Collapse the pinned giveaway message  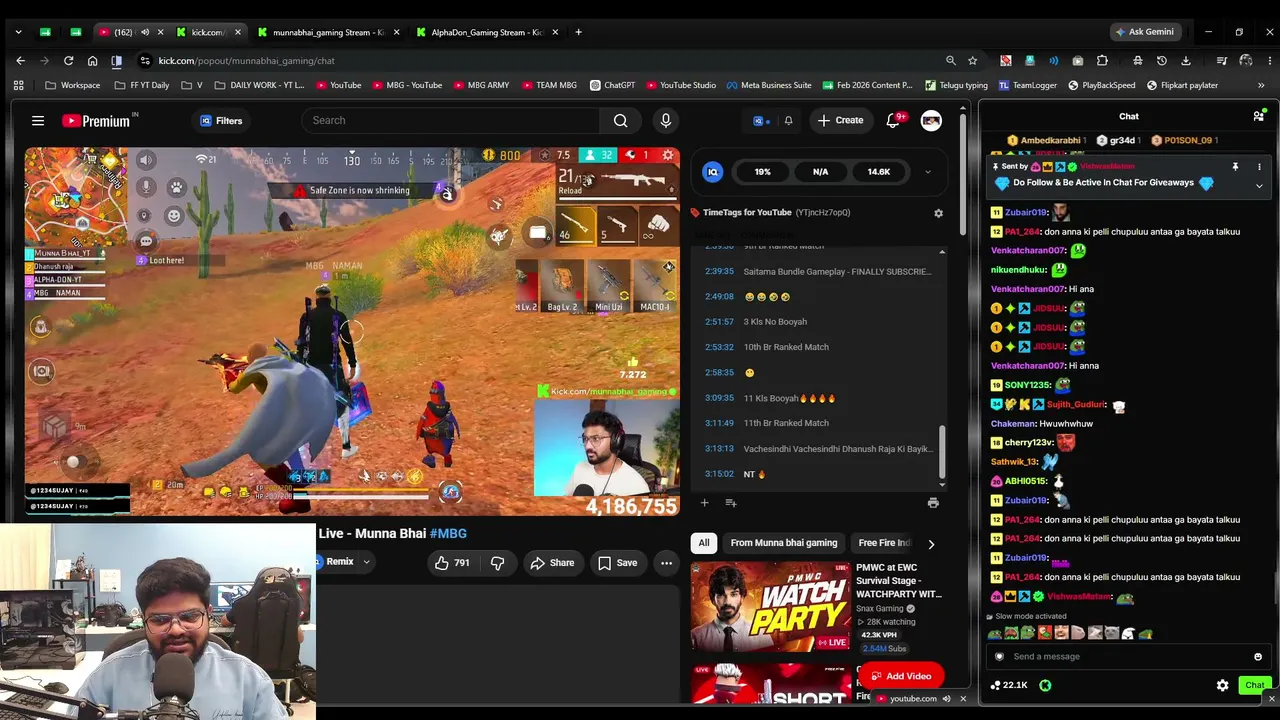point(1259,186)
